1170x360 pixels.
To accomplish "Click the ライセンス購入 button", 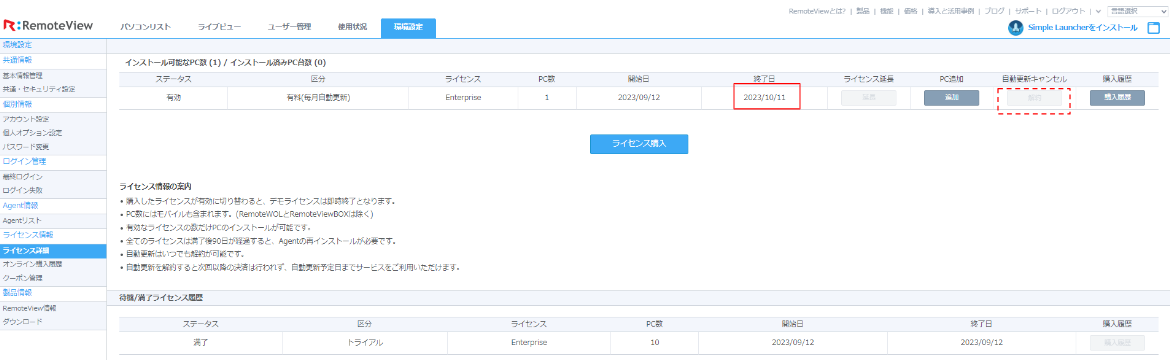I will click(639, 144).
